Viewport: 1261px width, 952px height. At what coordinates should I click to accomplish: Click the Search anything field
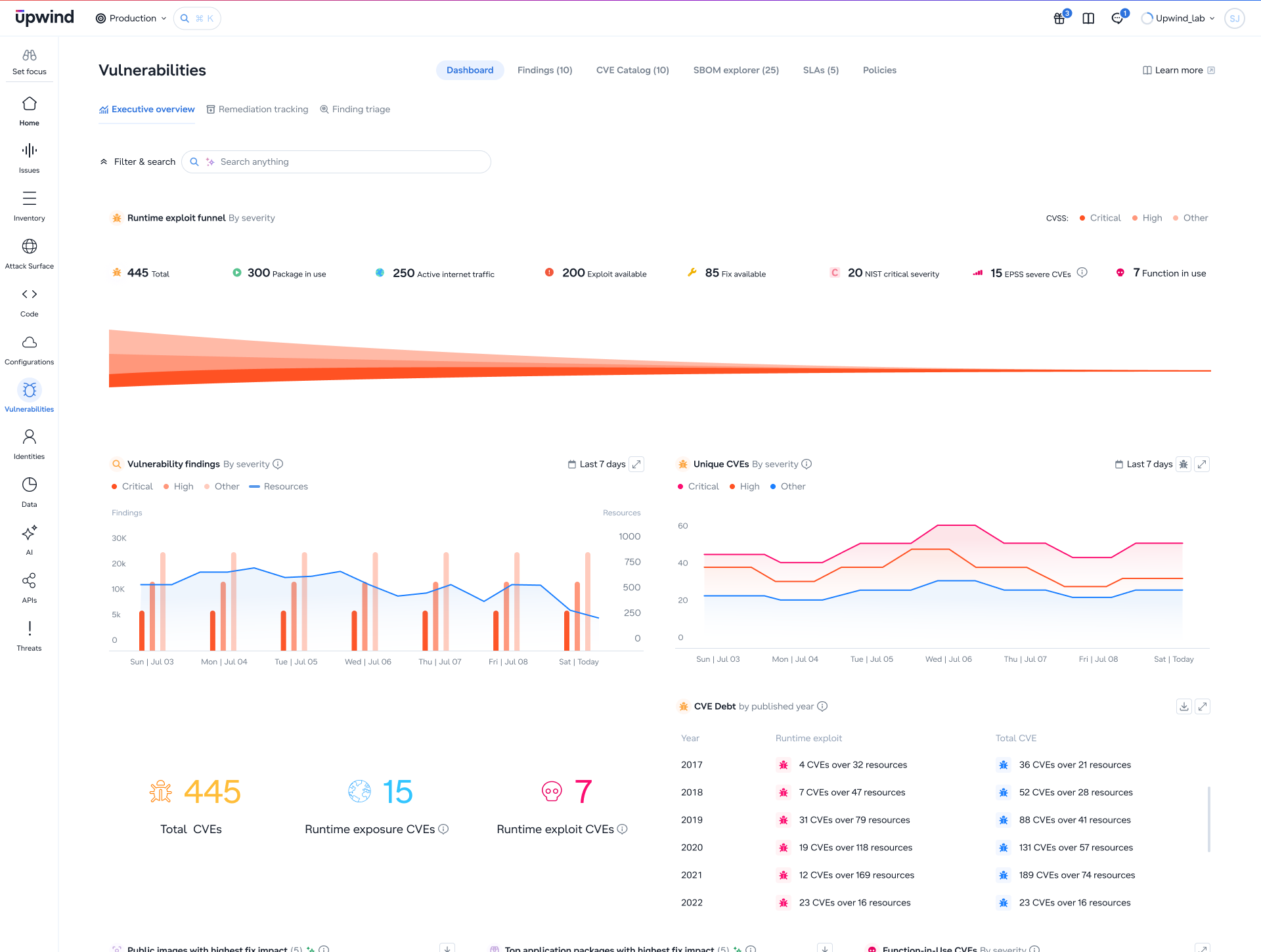[336, 162]
